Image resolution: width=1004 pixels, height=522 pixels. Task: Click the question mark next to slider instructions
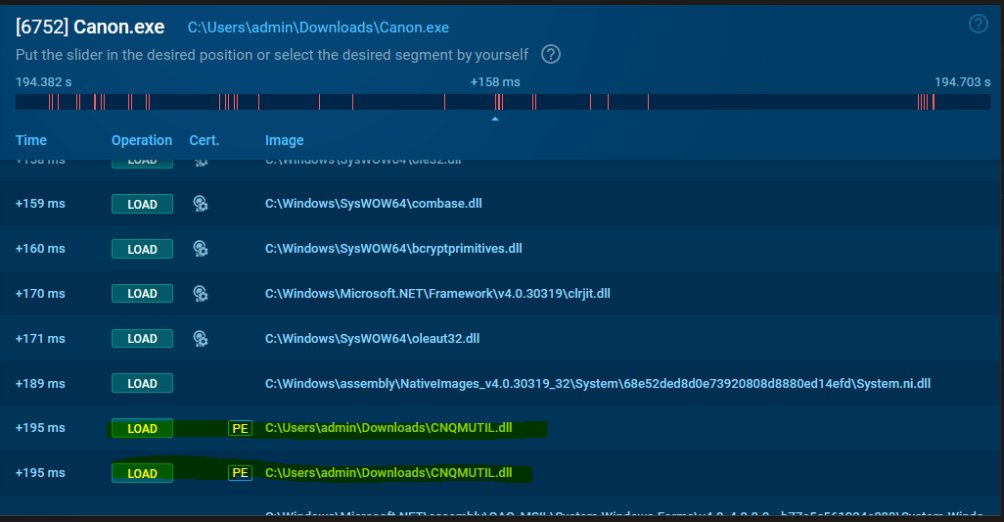point(551,54)
